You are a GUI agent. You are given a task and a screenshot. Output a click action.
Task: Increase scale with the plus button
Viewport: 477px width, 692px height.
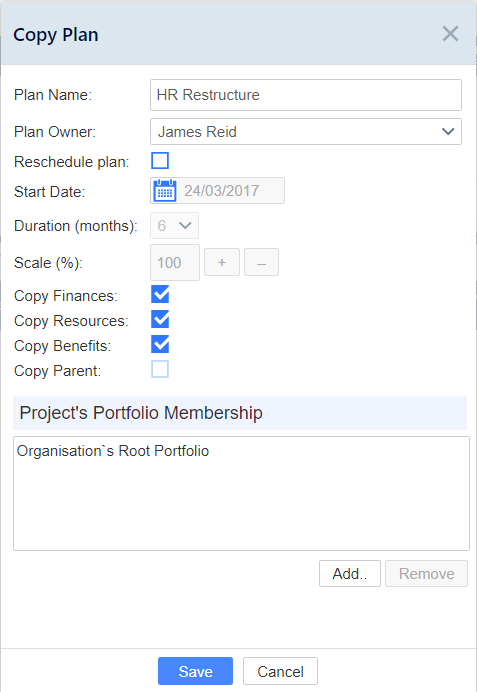point(222,262)
